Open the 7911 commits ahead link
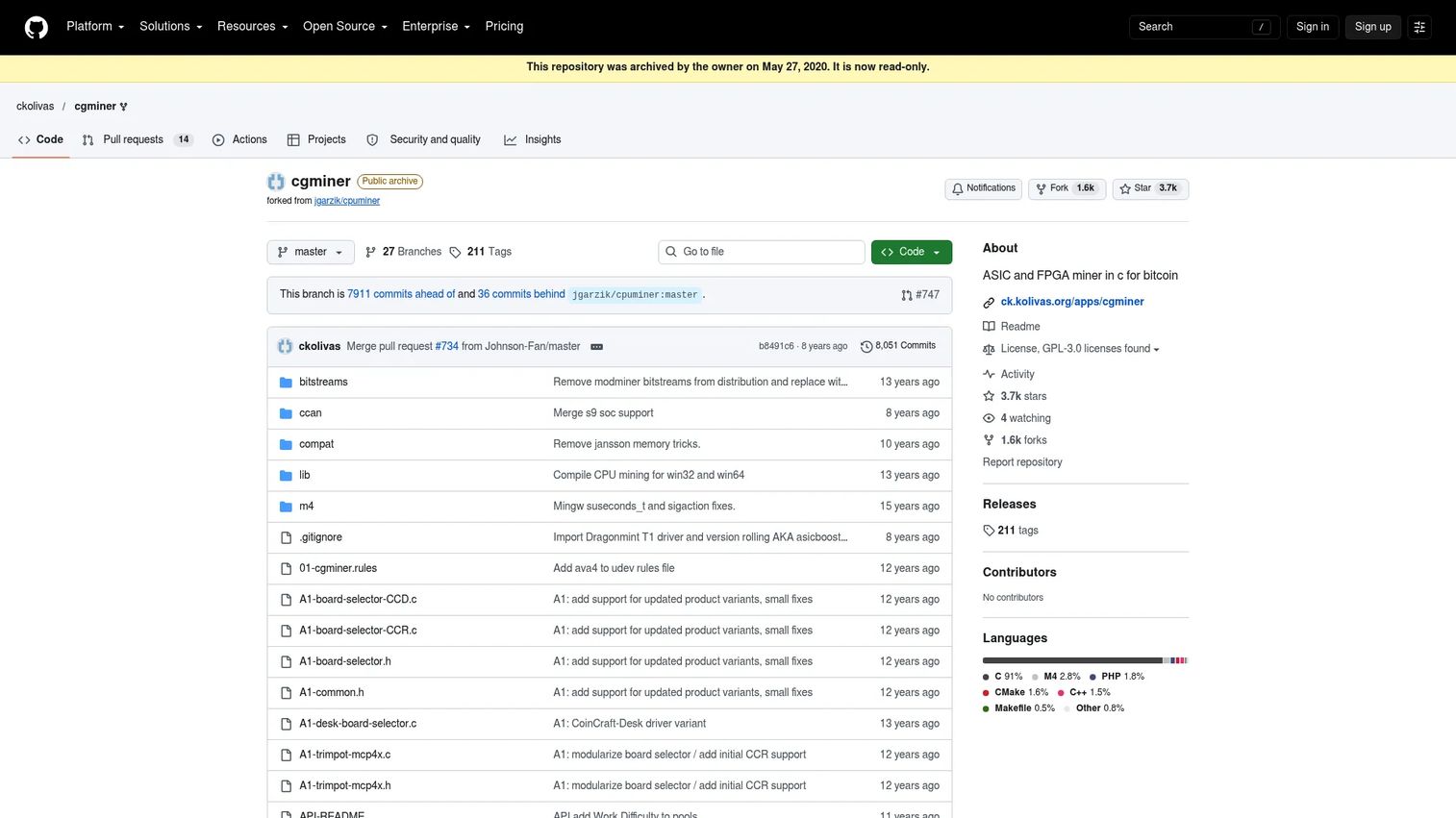Screen dimensions: 1456x818 [x=401, y=294]
